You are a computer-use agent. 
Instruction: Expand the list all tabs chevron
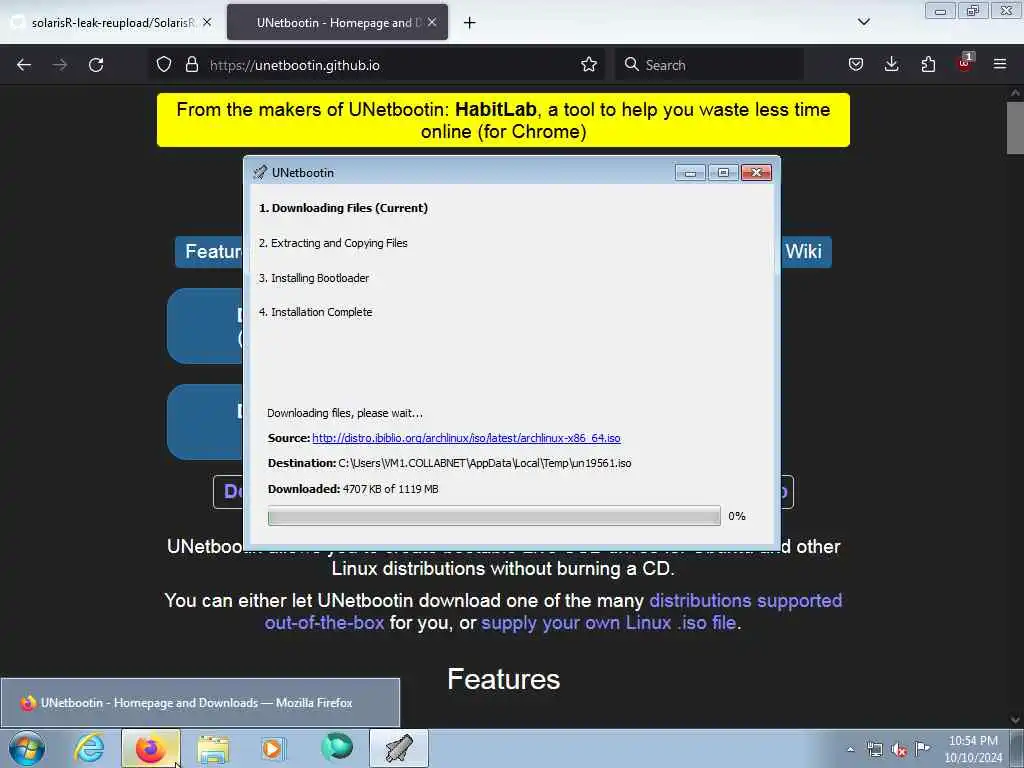coord(864,22)
